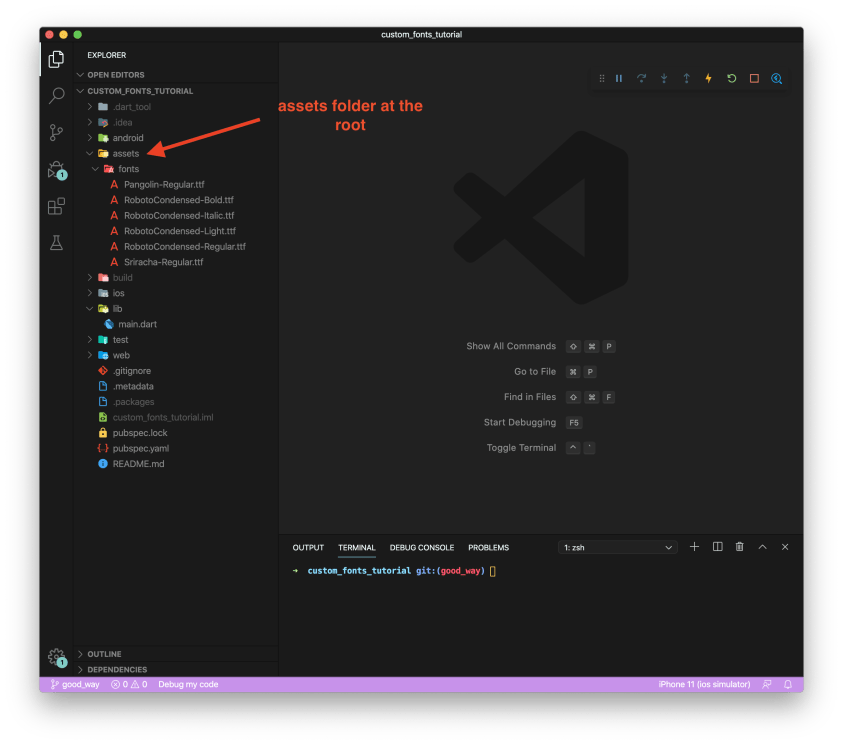The height and width of the screenshot is (744, 843).
Task: Switch to the DEBUG CONSOLE tab
Action: (422, 547)
